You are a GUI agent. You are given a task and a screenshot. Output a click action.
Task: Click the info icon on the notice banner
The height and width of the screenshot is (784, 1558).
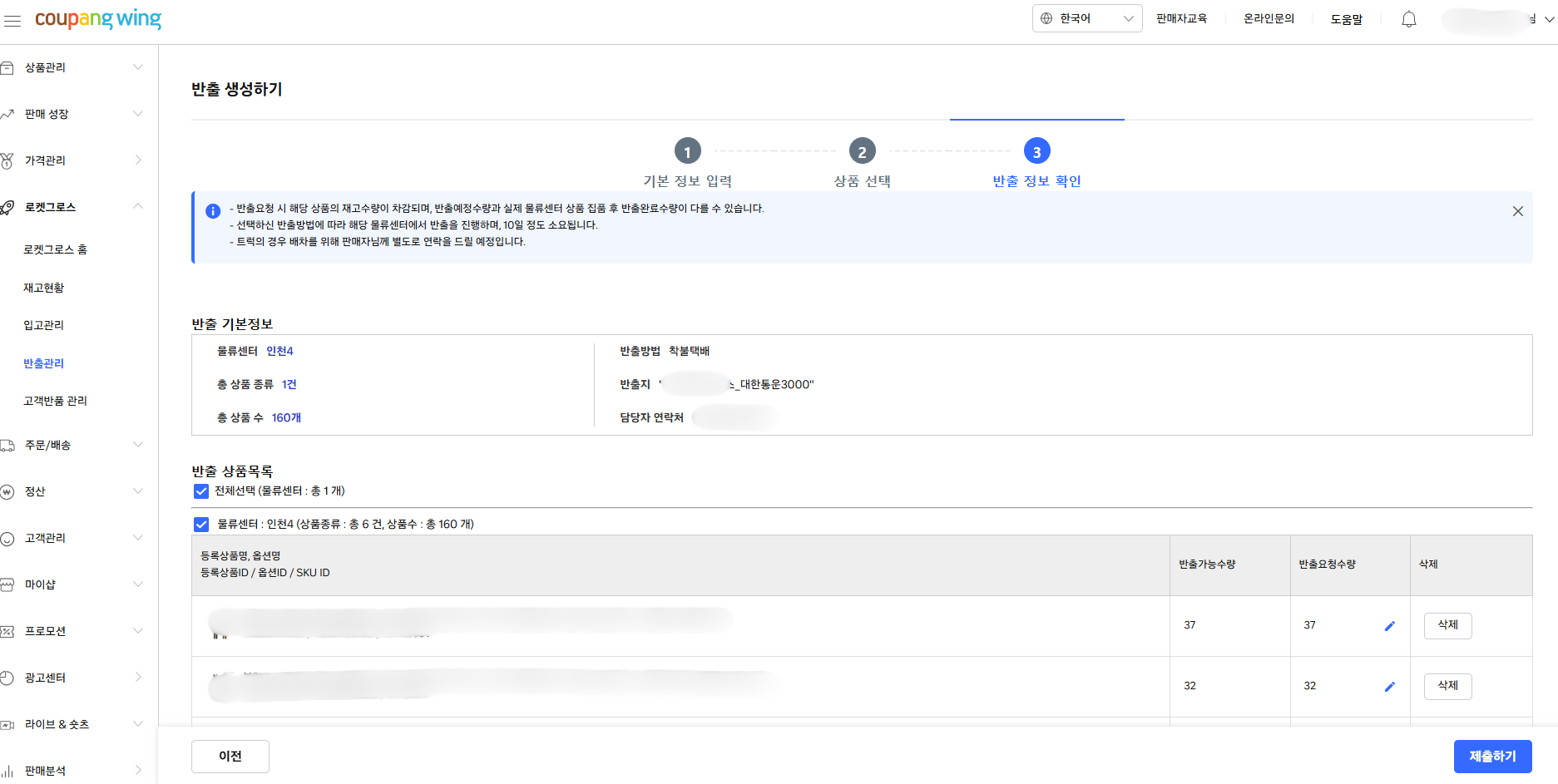[x=213, y=210]
